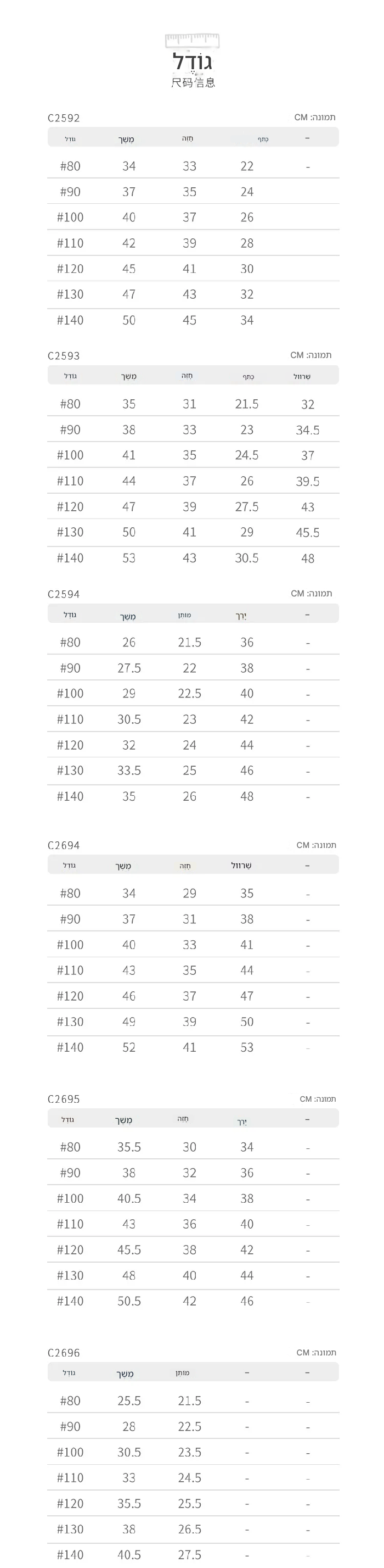Click the large Hebrew title גודל
Viewport: 384px width, 1568px height.
pyautogui.click(x=192, y=62)
